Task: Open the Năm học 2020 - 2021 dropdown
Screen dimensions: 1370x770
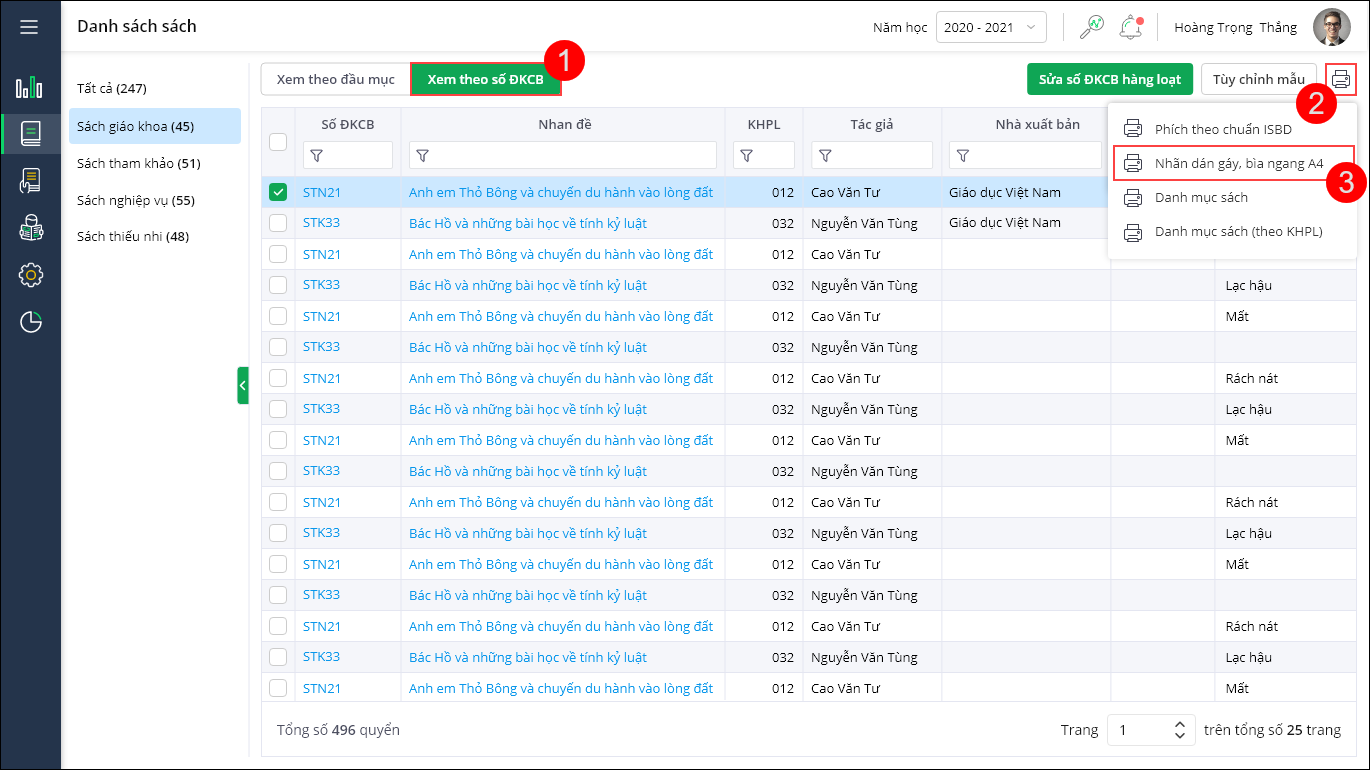Action: 991,27
